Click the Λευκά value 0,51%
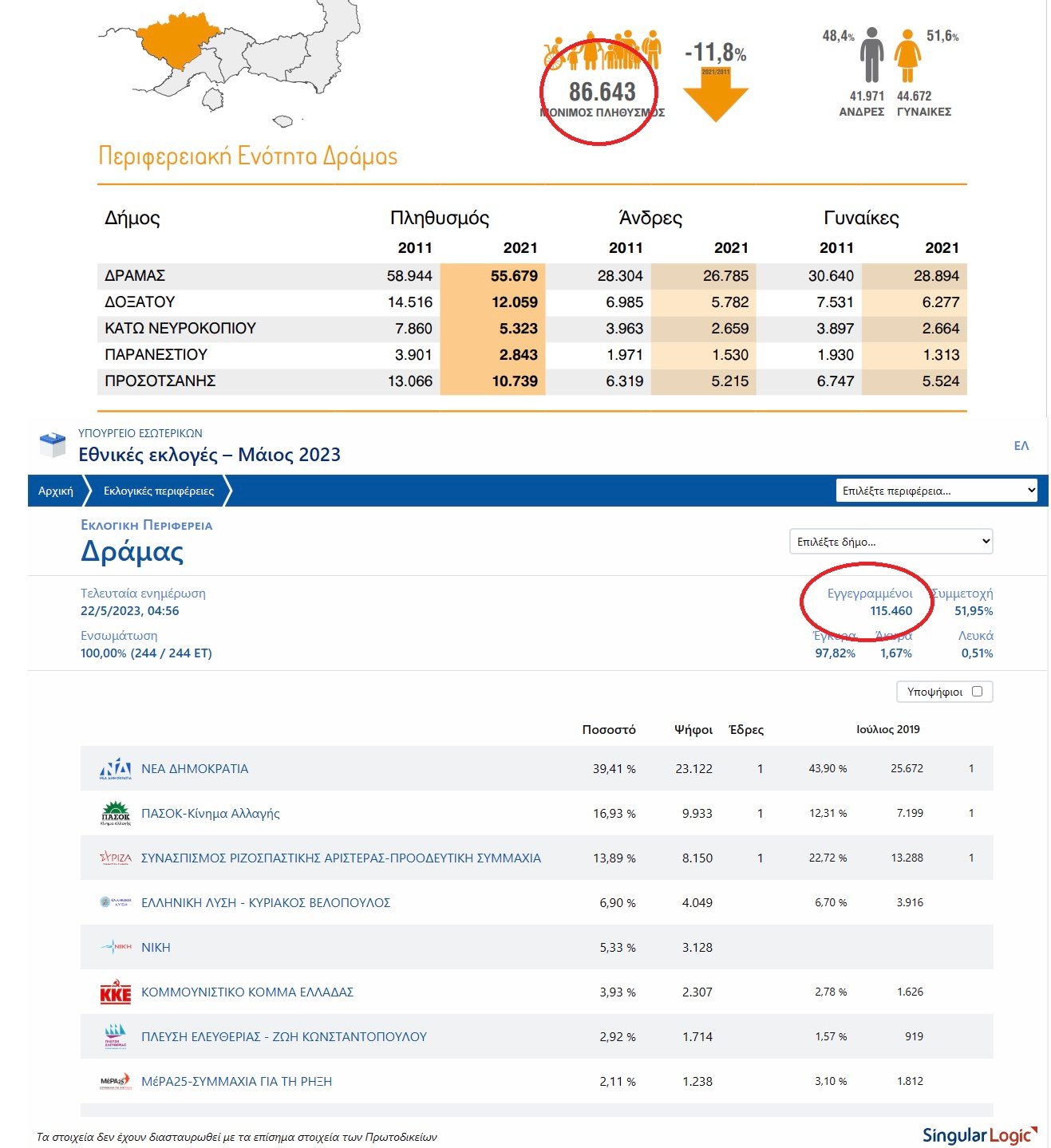This screenshot has height=1148, width=1051. pos(978,653)
